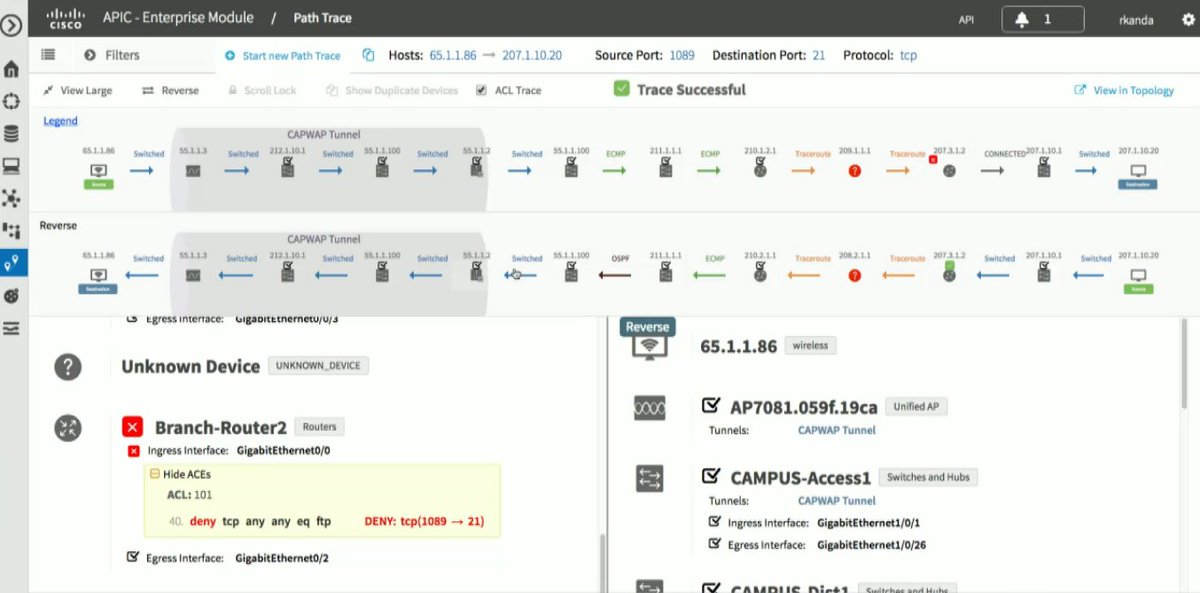Collapse ACL details with Hide ACEs
1200x593 pixels.
click(x=180, y=474)
